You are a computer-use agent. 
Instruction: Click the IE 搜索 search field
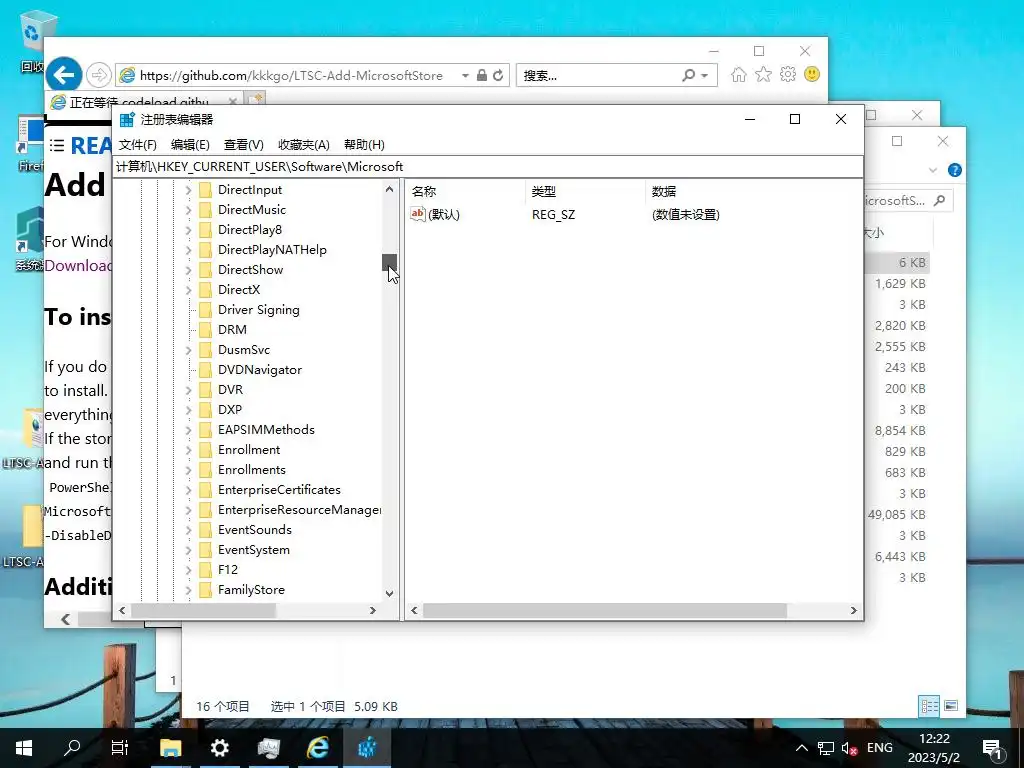[600, 75]
